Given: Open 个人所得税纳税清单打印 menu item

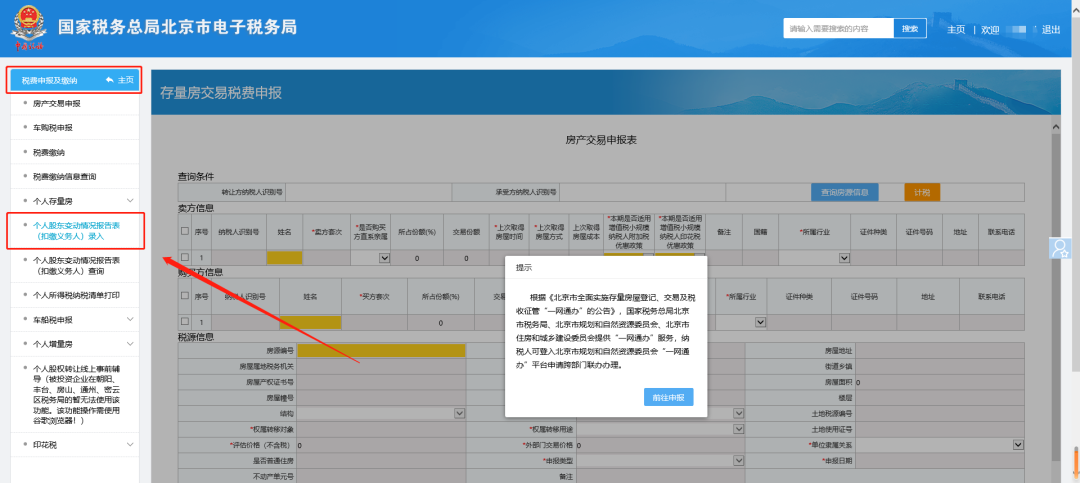Looking at the screenshot, I should click(76, 295).
